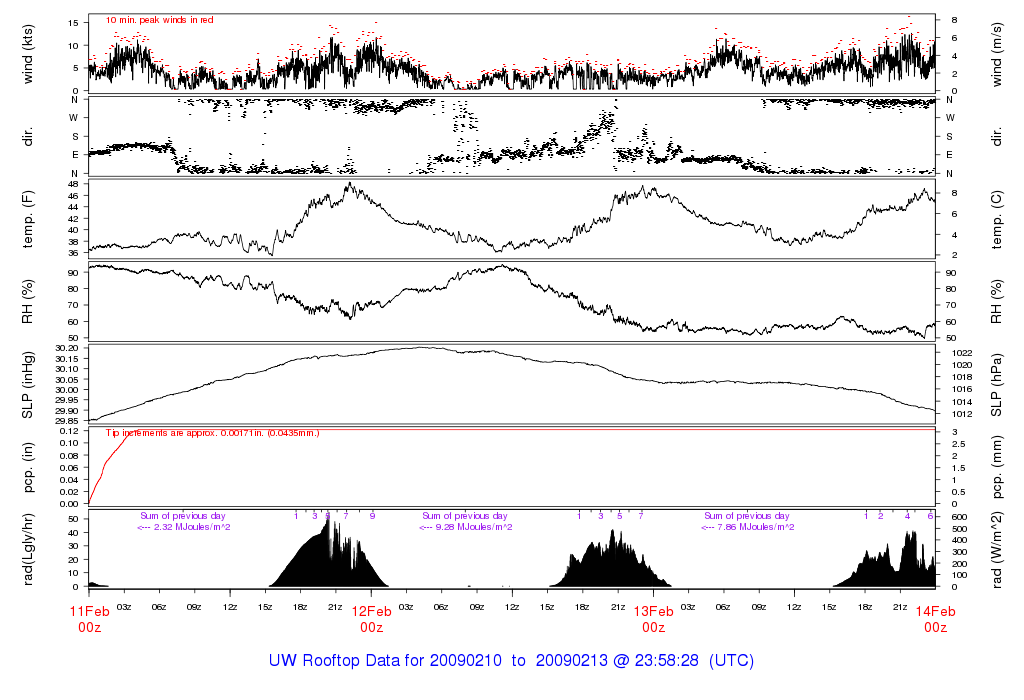Click the 29.85 tick on the SLP axis
The height and width of the screenshot is (700, 1024).
point(67,421)
